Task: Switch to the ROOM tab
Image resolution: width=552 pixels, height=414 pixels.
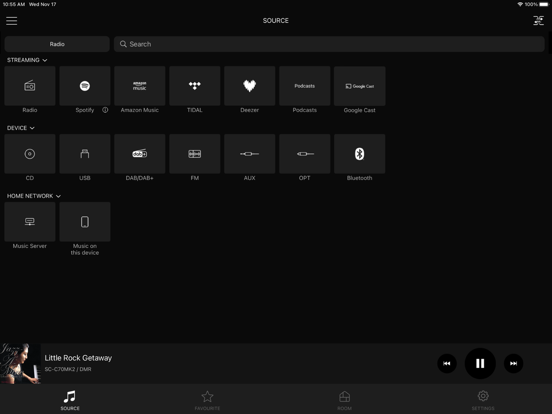Action: click(344, 400)
